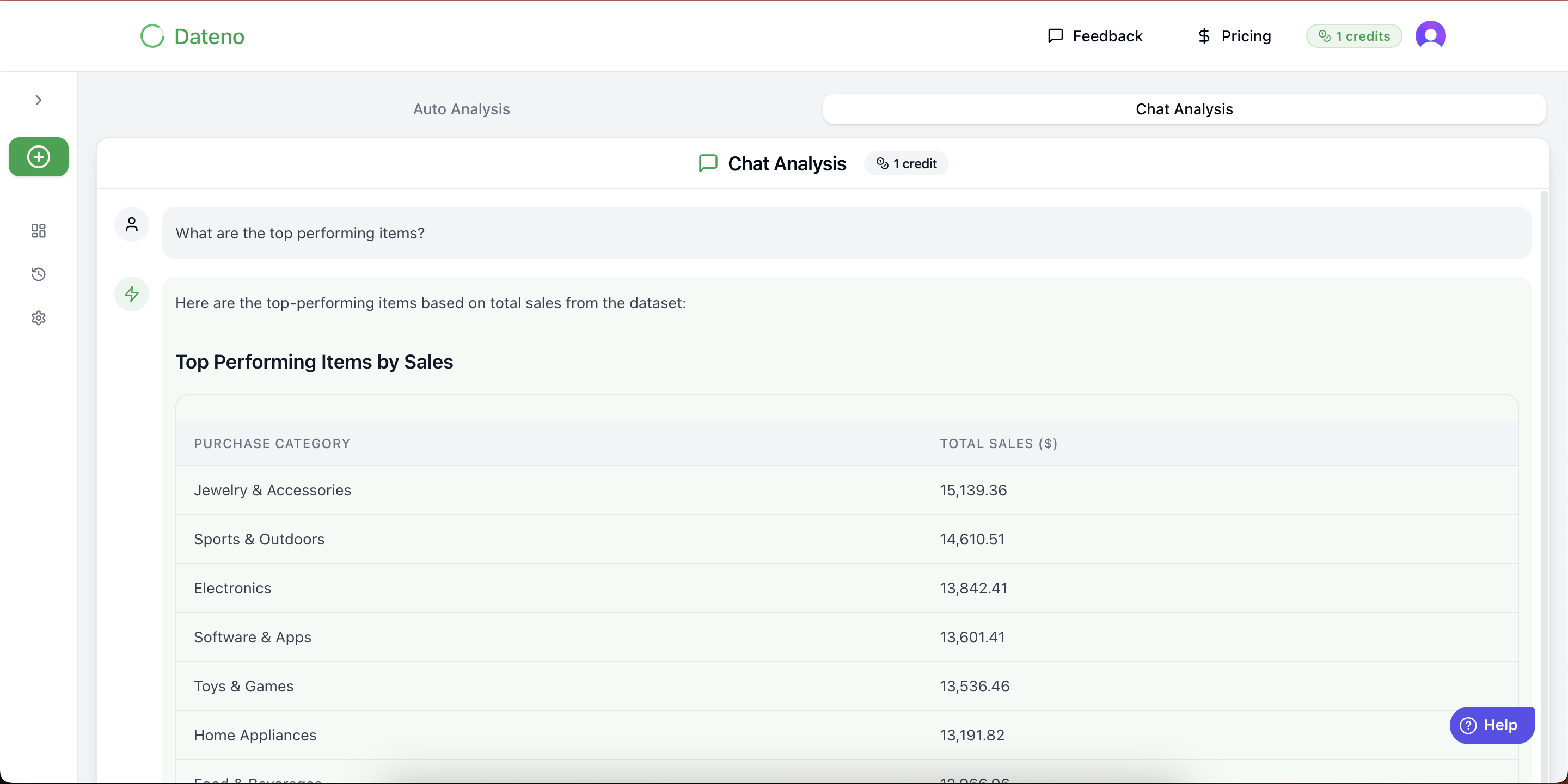Click the Dateno logo
Screen dimensions: 1568x784
tap(192, 36)
